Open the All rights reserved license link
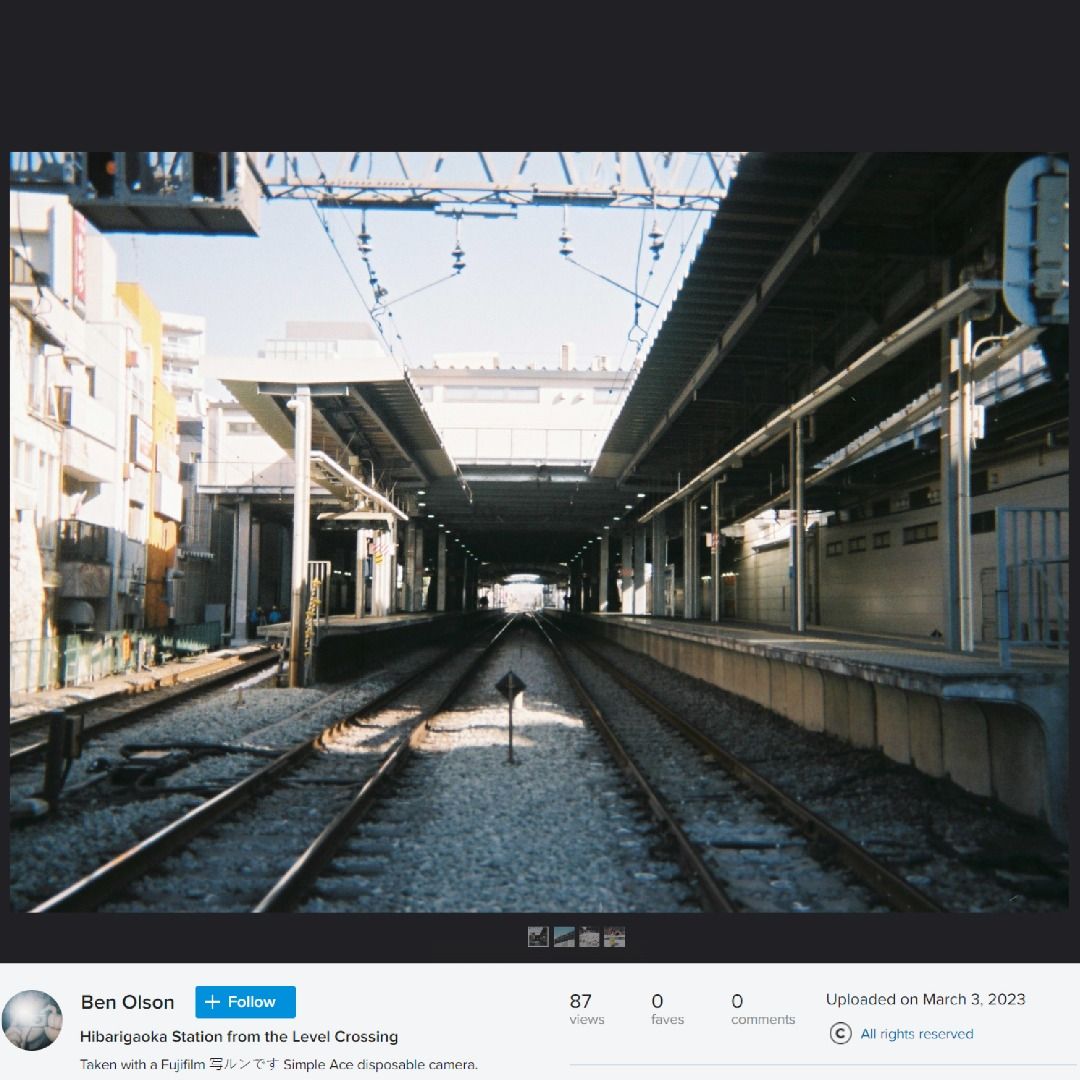 tap(916, 1034)
